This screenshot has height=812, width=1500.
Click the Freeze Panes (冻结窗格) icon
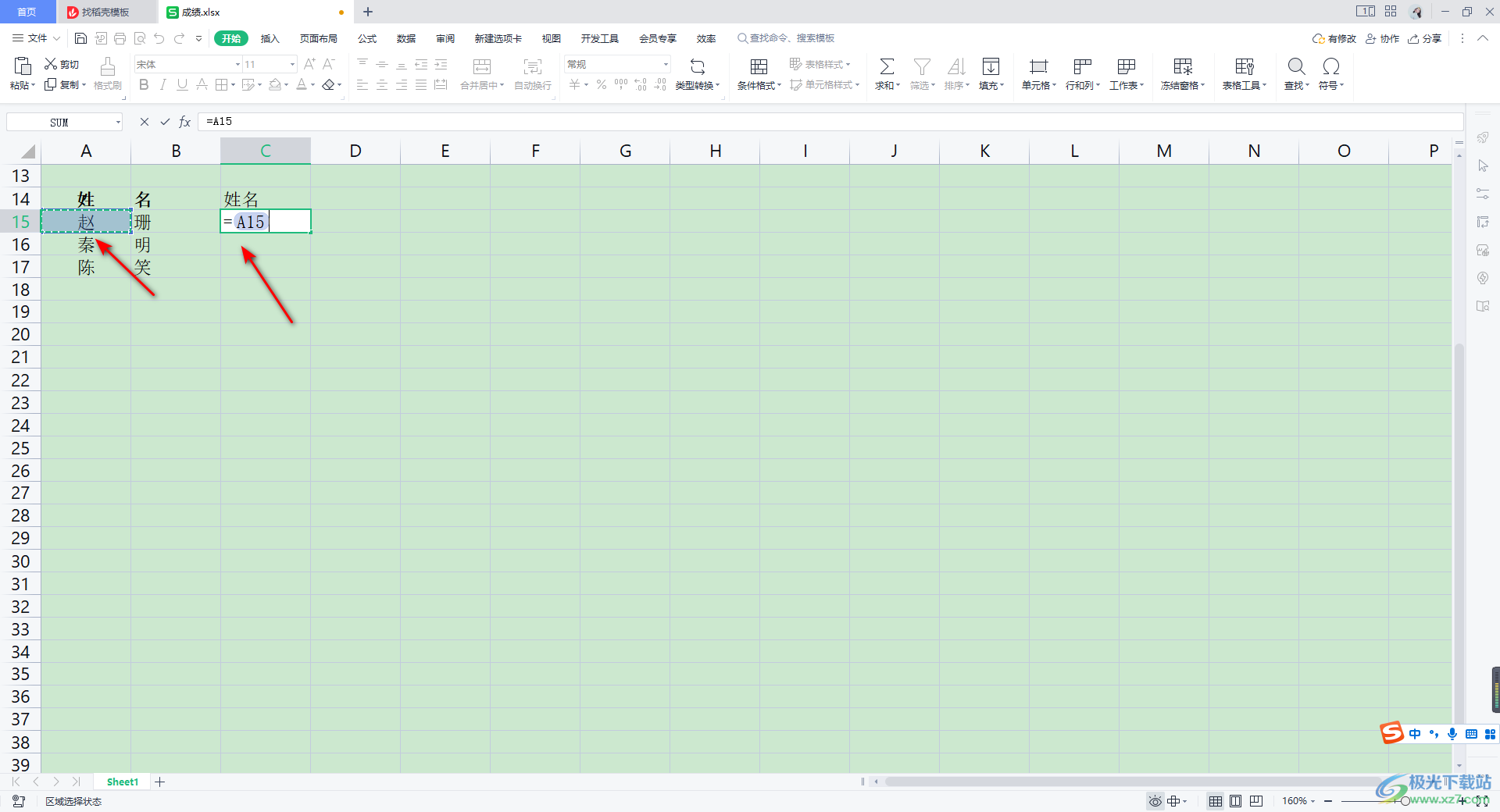click(x=1183, y=66)
